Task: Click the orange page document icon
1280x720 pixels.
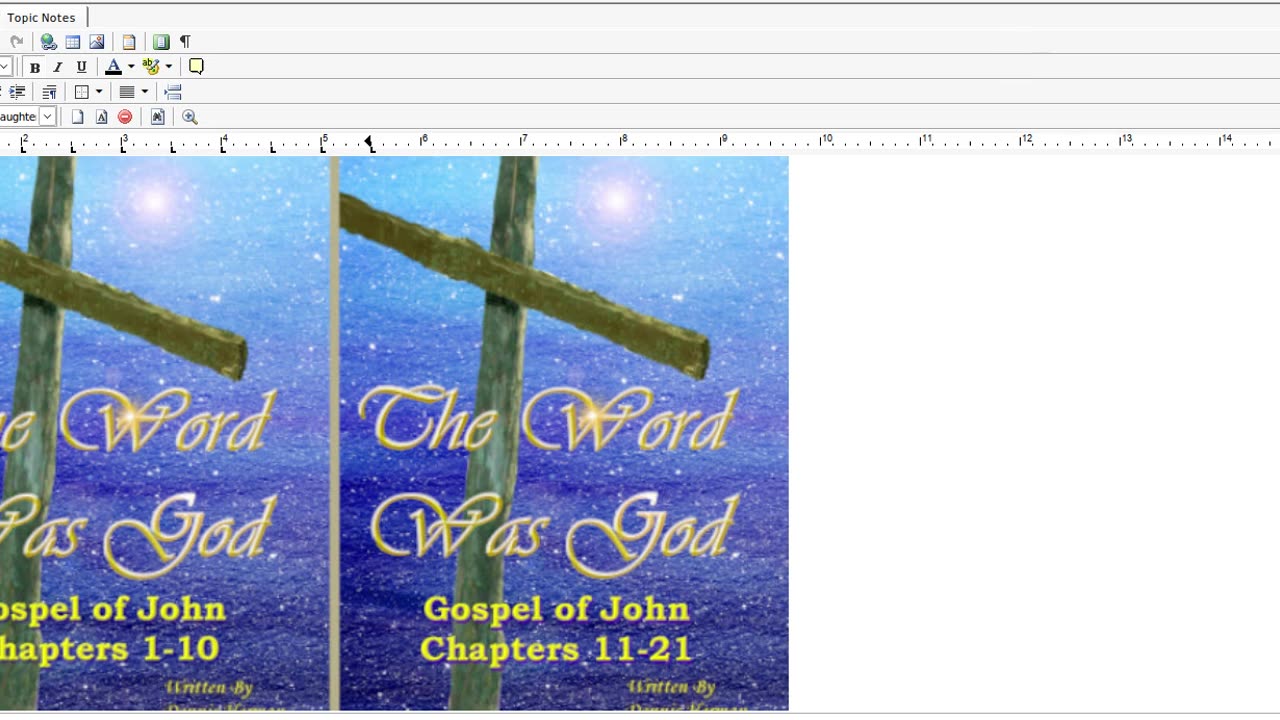Action: 129,42
